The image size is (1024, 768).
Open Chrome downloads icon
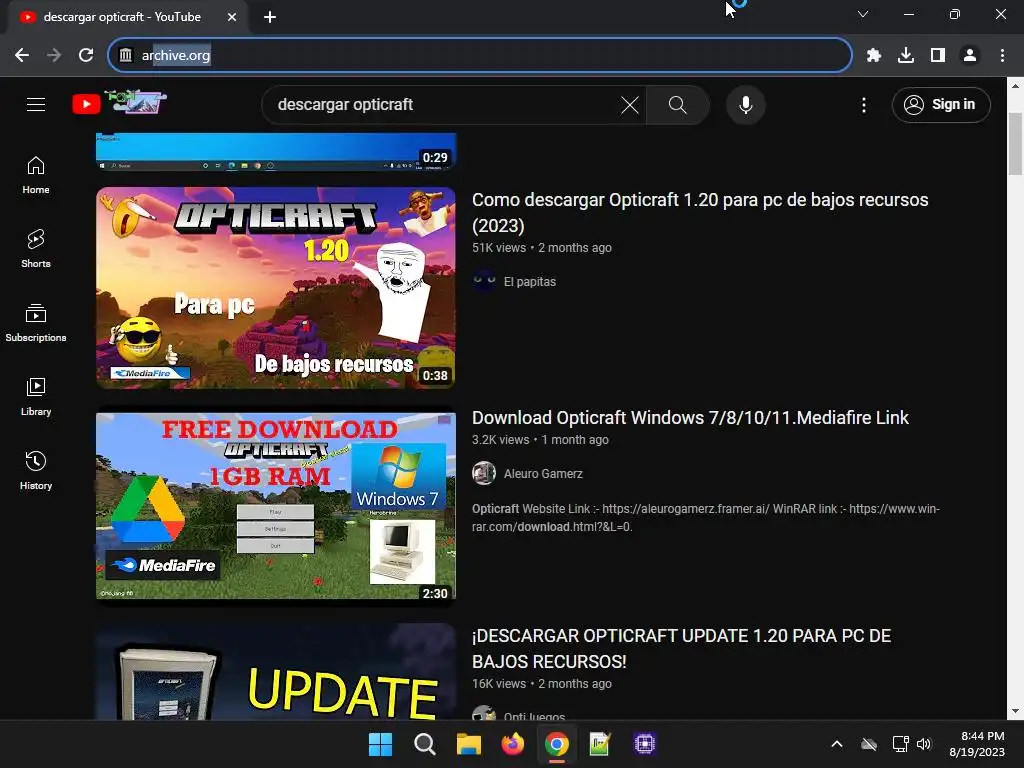906,56
